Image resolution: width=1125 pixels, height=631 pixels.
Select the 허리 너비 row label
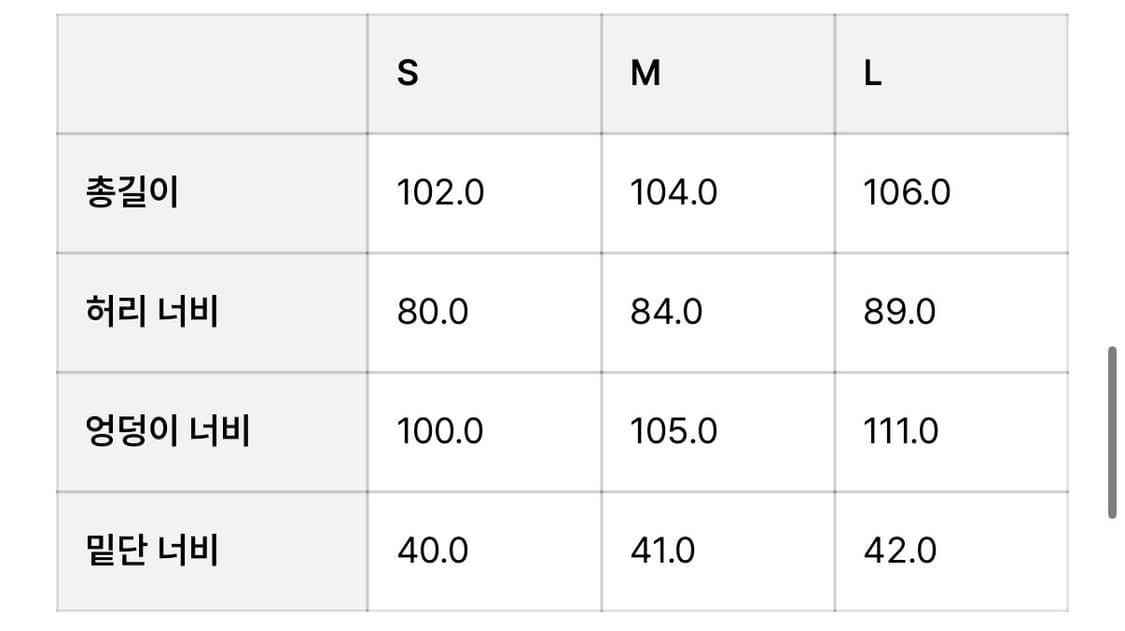(152, 312)
